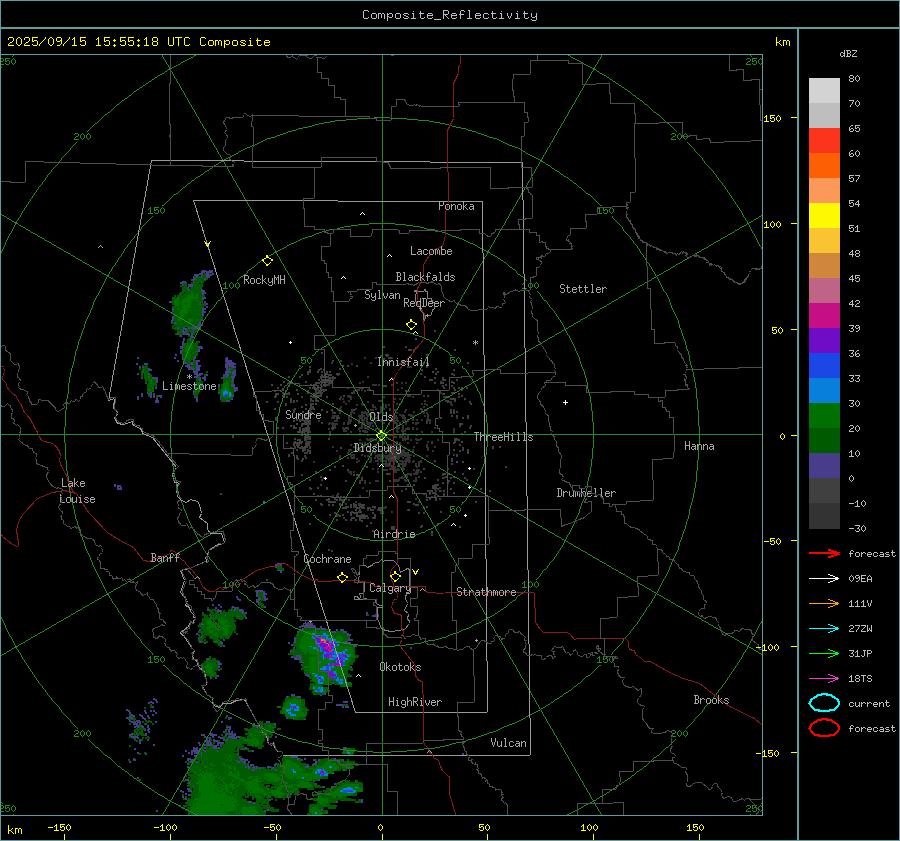
Task: Pick the yellow swatch between 54 and 51
Action: pos(824,216)
